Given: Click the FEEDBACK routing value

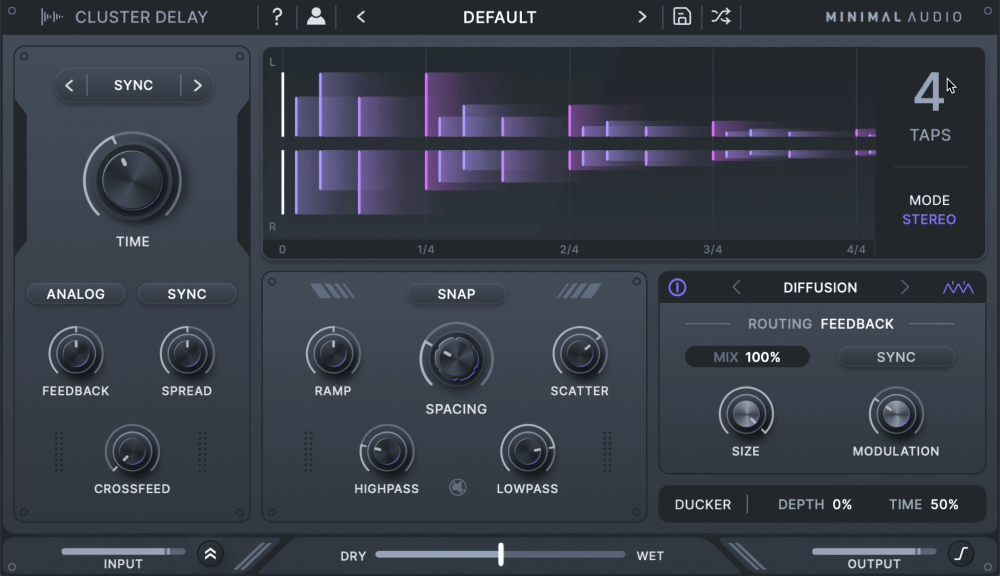Looking at the screenshot, I should click(x=857, y=324).
